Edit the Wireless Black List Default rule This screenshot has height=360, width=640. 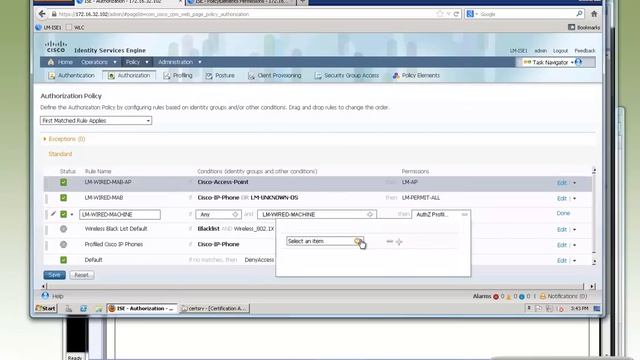pos(562,229)
